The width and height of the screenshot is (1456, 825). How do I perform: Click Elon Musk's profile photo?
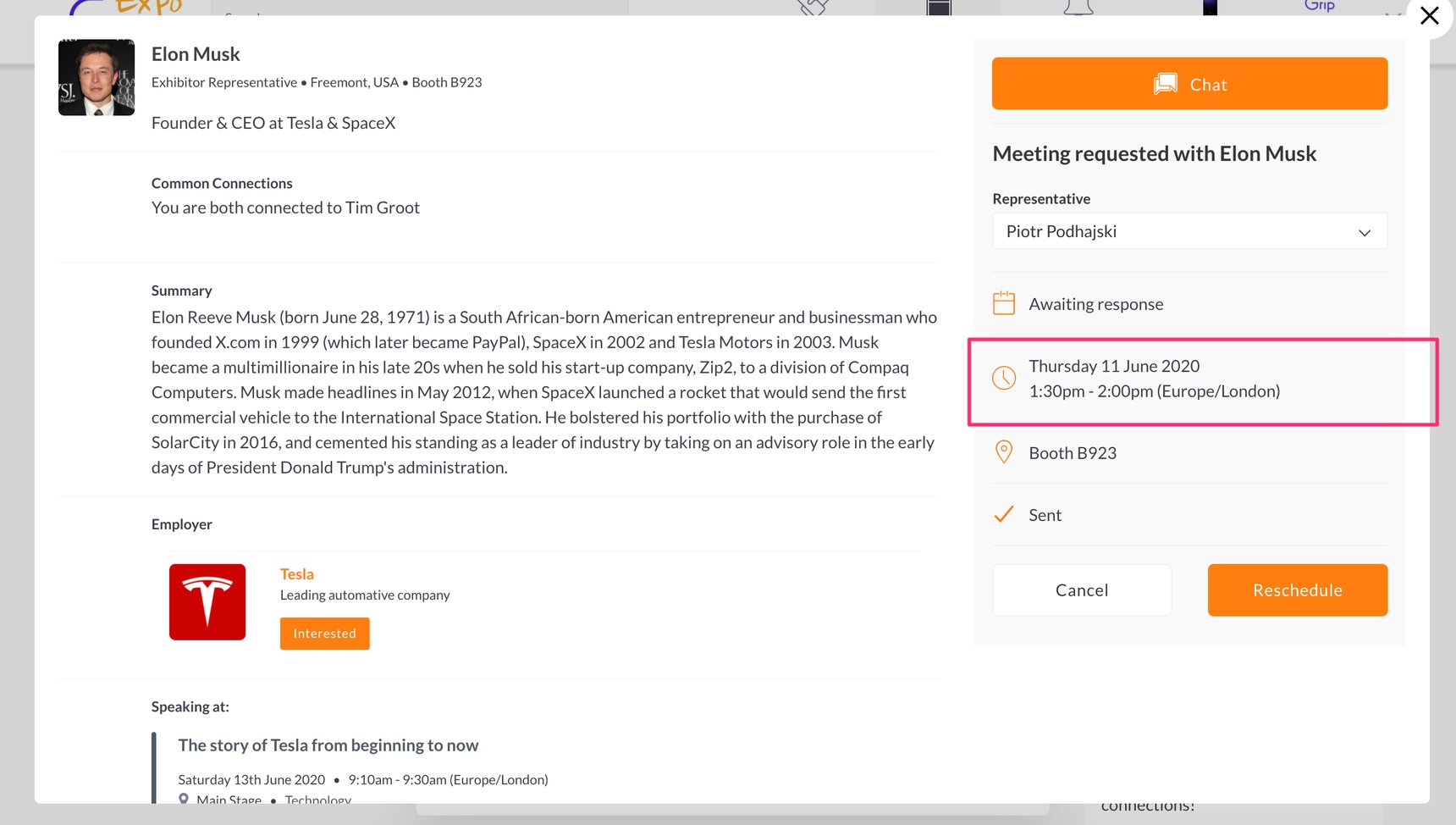[97, 78]
